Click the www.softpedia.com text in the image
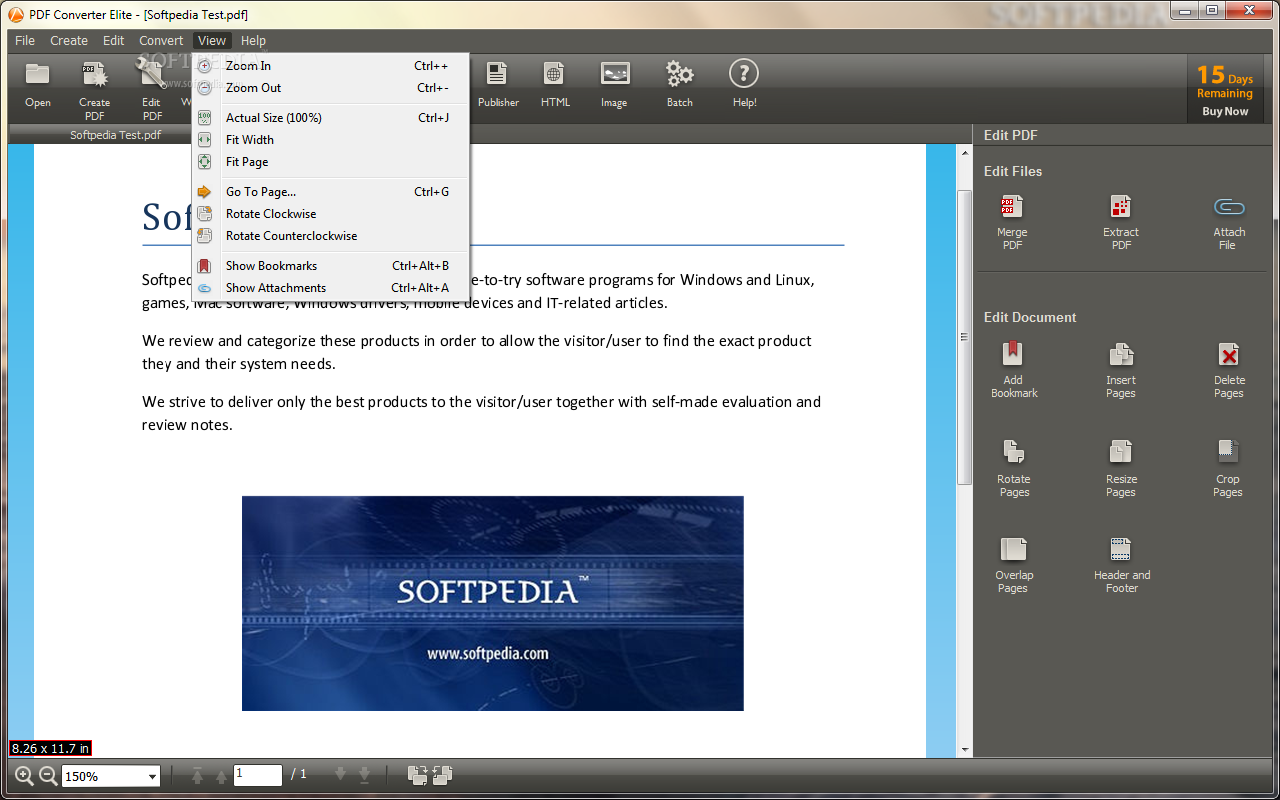The width and height of the screenshot is (1280, 800). pos(488,654)
